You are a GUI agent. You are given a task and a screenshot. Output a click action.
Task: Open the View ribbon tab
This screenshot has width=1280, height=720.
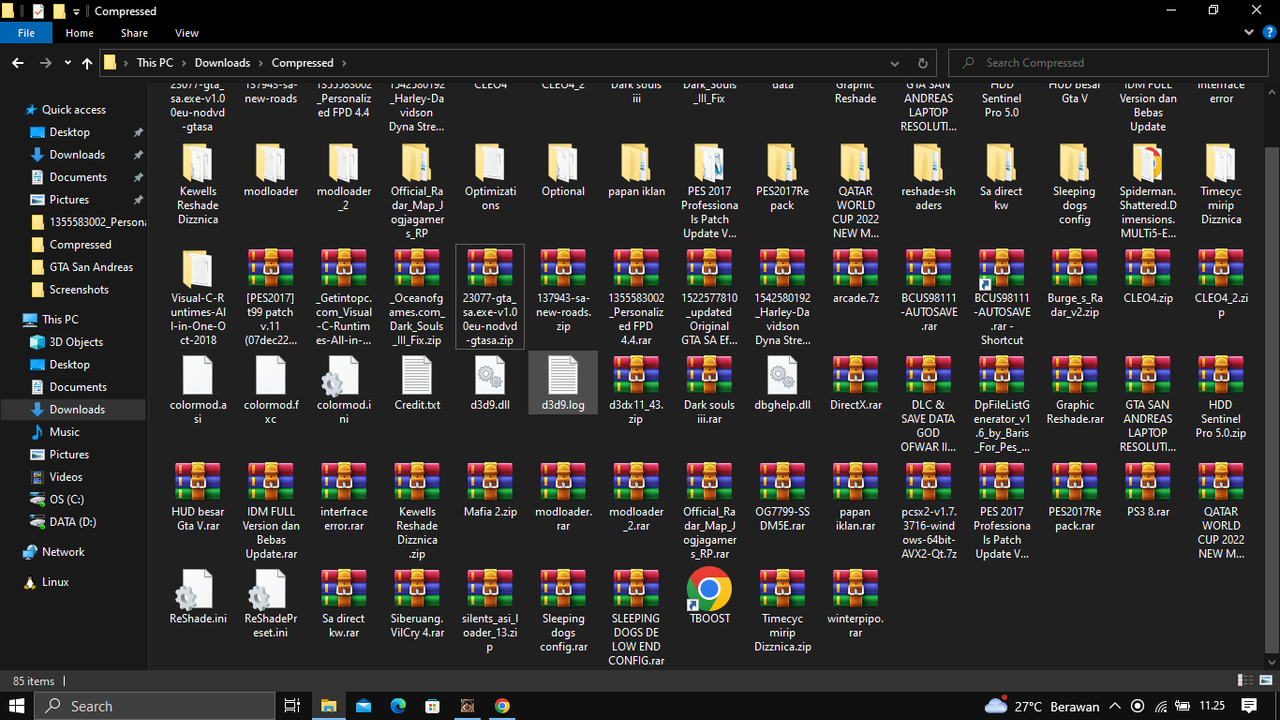point(187,33)
